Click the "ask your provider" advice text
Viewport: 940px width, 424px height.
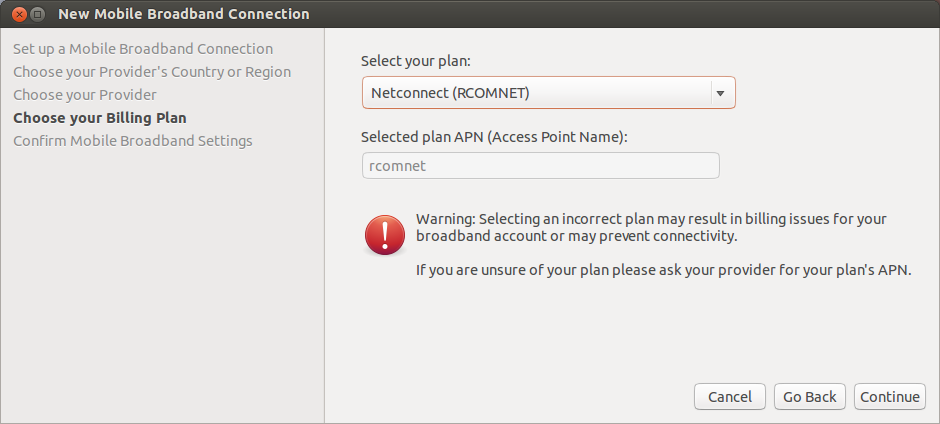point(664,270)
